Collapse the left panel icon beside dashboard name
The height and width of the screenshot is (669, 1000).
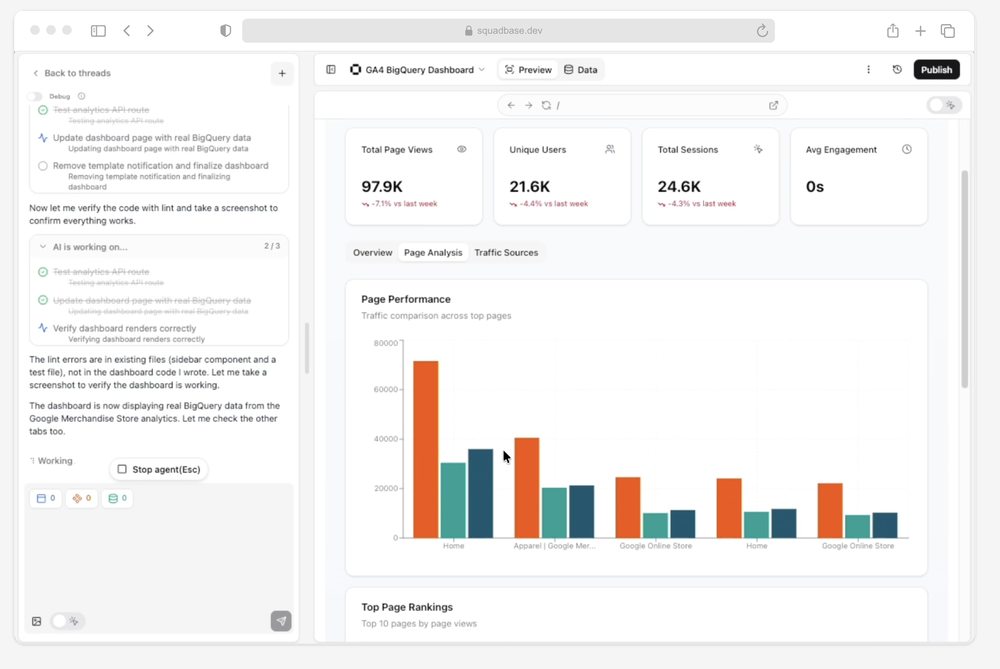(x=330, y=70)
